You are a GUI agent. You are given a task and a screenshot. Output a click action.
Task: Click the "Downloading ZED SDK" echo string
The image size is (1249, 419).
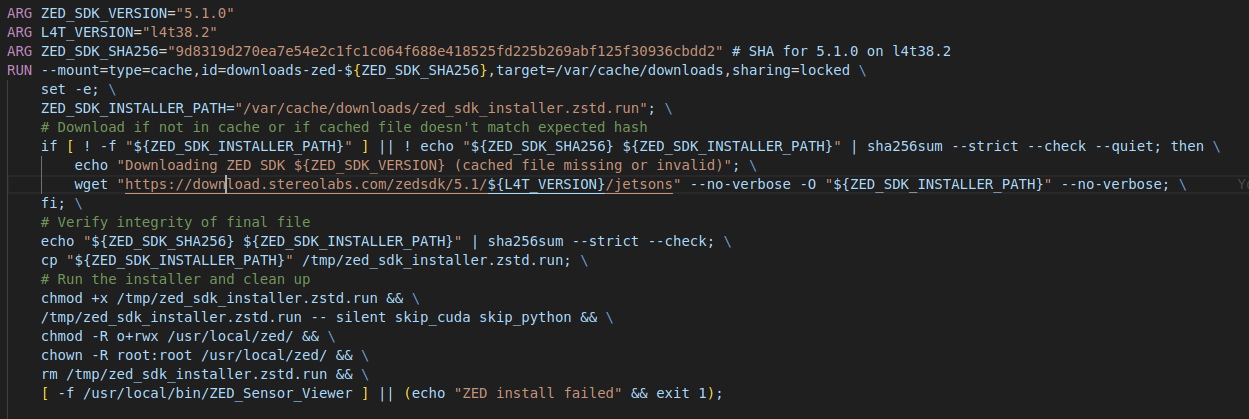pyautogui.click(x=418, y=164)
